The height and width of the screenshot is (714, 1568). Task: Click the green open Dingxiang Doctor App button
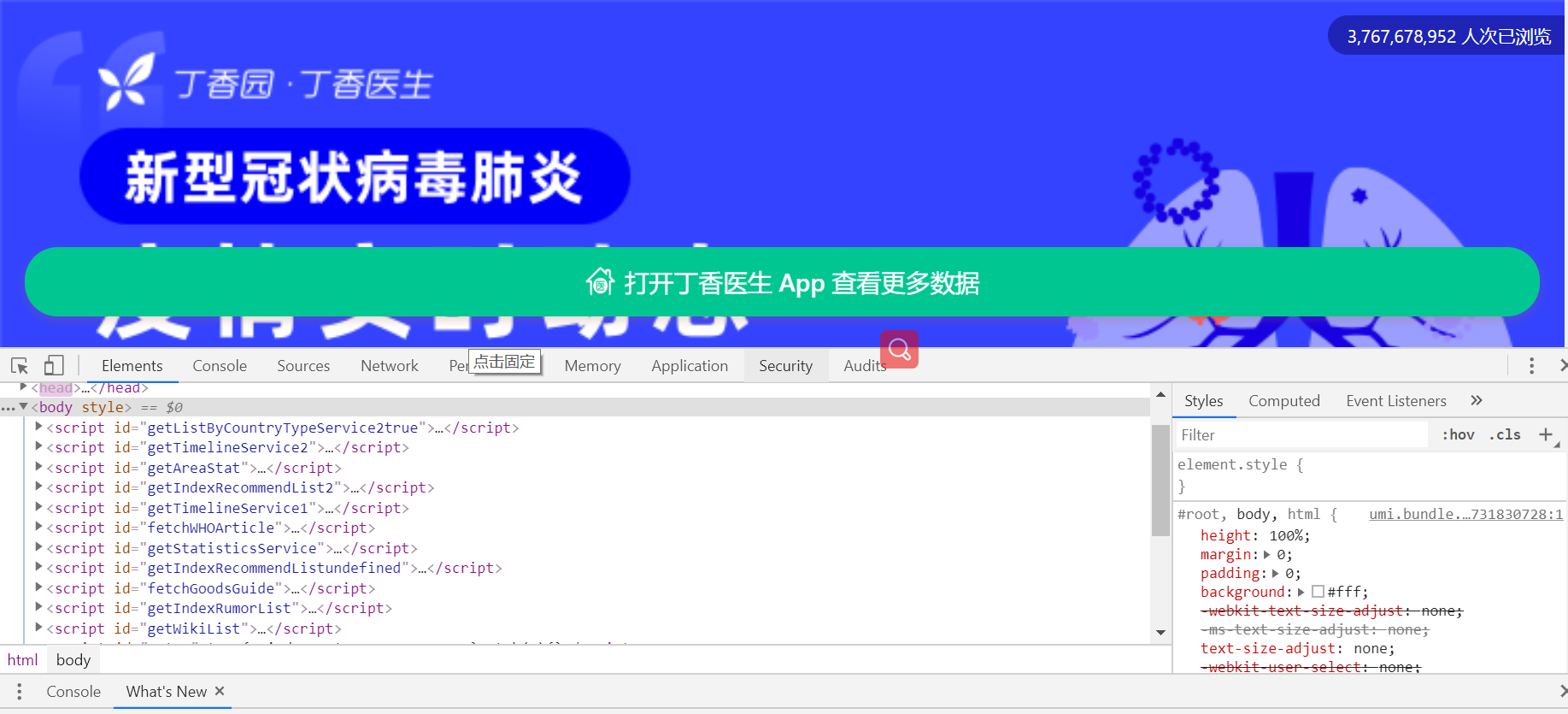click(782, 282)
